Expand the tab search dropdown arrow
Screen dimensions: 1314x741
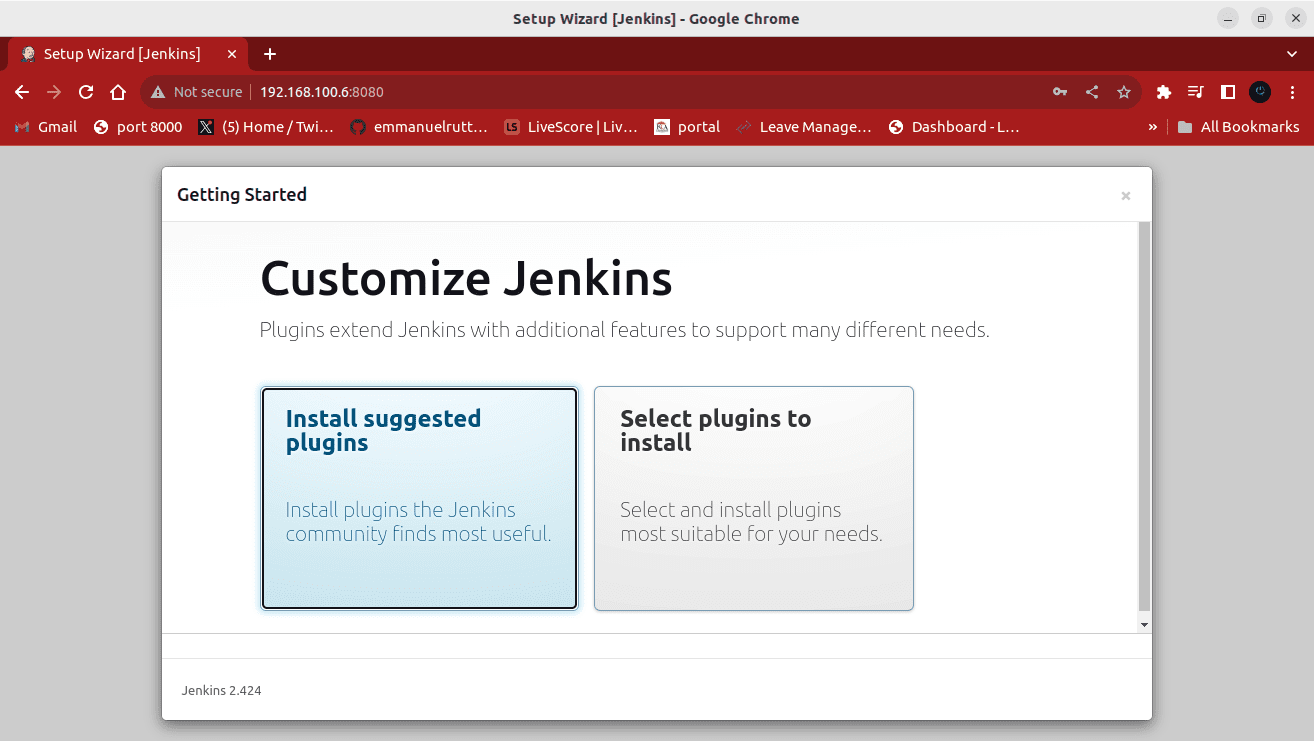(x=1291, y=54)
